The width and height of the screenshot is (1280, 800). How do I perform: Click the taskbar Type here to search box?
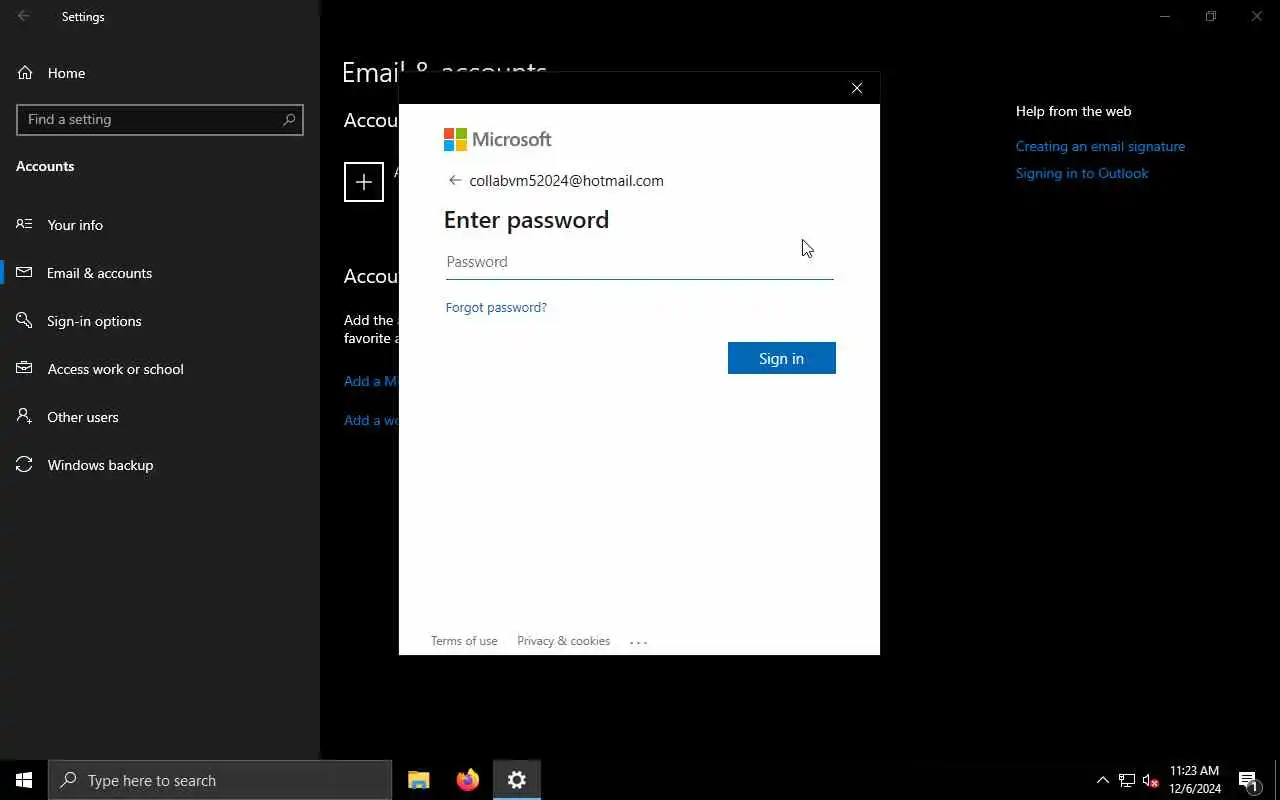click(220, 780)
